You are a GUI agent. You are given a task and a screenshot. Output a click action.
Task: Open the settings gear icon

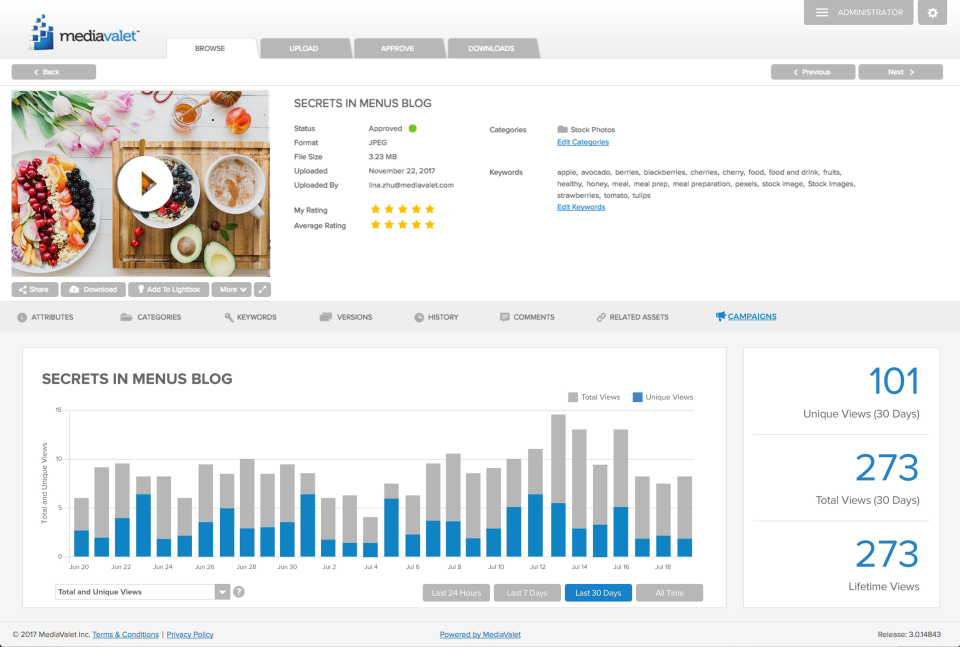[x=932, y=12]
